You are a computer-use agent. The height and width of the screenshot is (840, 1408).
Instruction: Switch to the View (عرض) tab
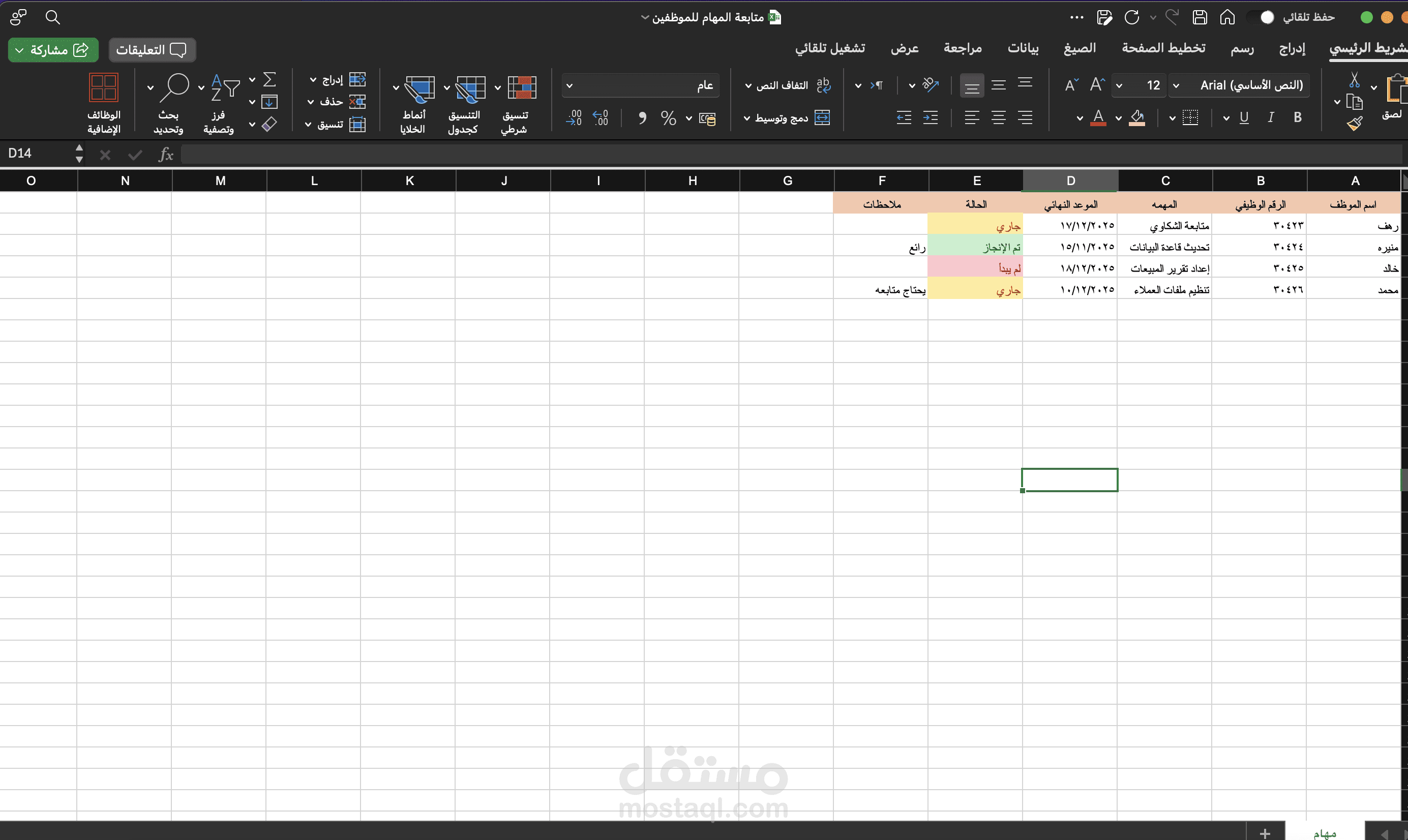pos(905,48)
